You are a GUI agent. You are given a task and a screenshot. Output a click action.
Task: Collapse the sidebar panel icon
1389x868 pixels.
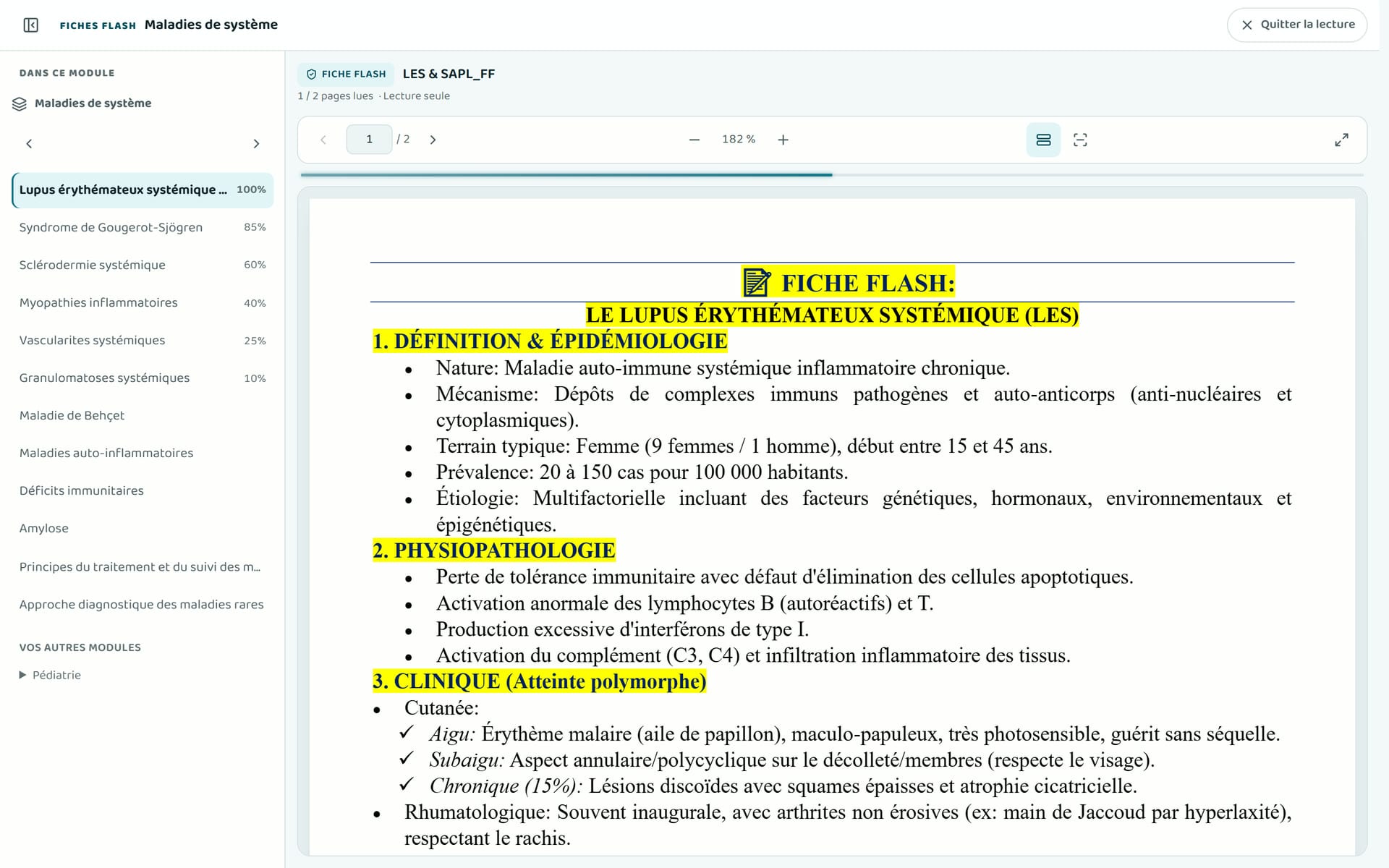pyautogui.click(x=30, y=25)
